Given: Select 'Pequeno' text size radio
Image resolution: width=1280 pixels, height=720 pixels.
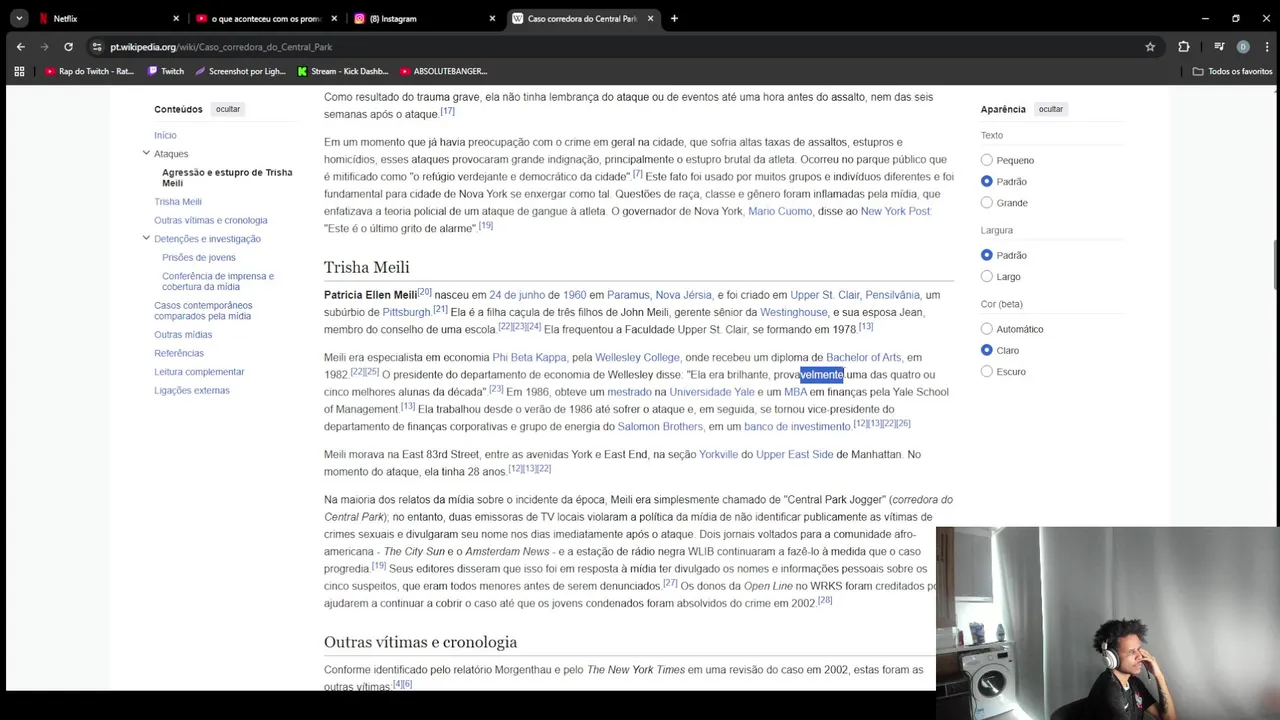Looking at the screenshot, I should [x=987, y=160].
